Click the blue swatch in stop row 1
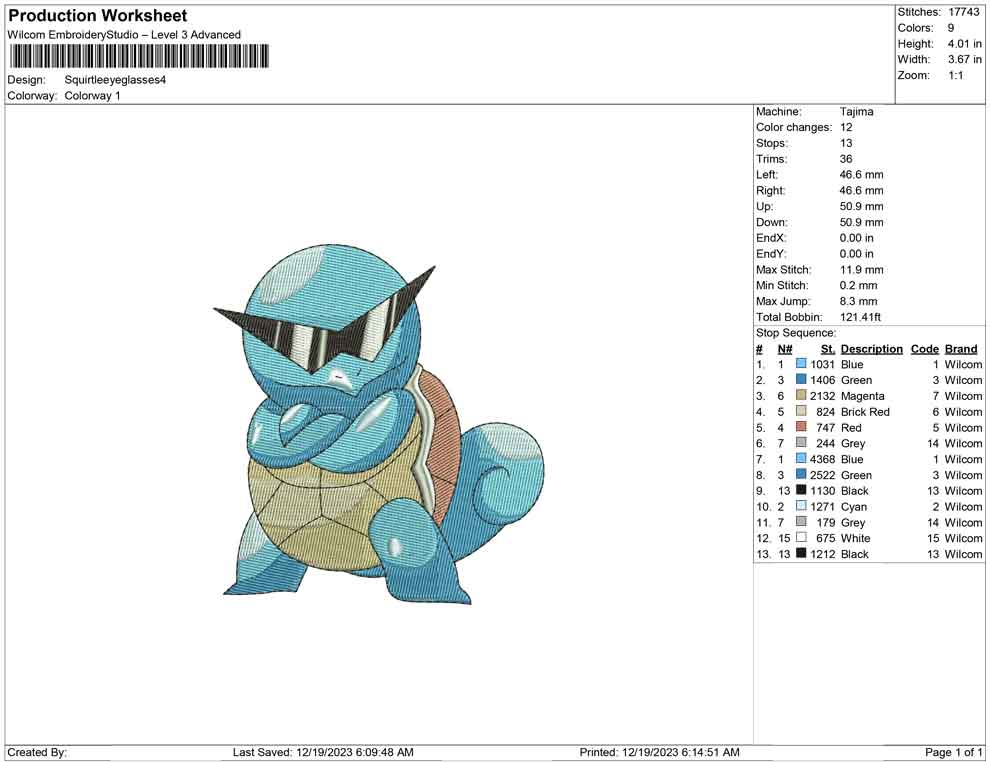The image size is (990, 762). [801, 365]
